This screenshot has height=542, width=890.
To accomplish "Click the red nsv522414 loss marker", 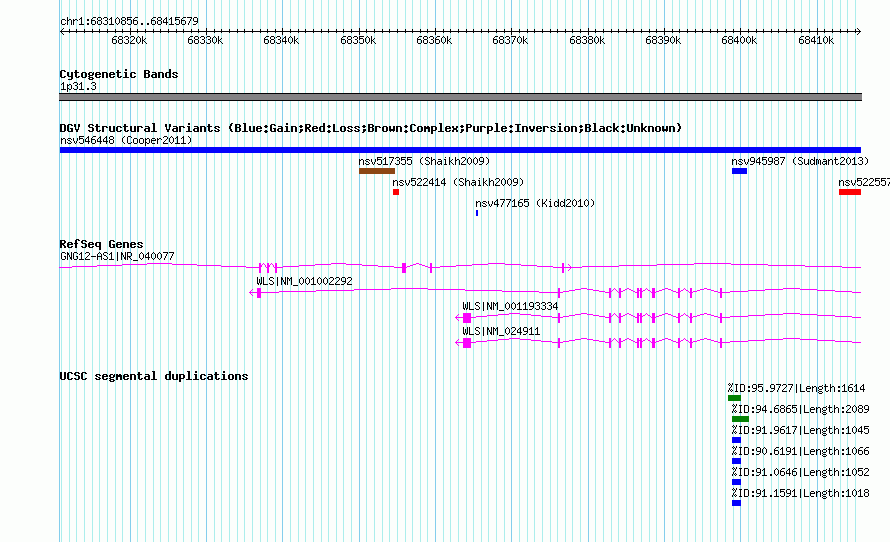I will 396,192.
